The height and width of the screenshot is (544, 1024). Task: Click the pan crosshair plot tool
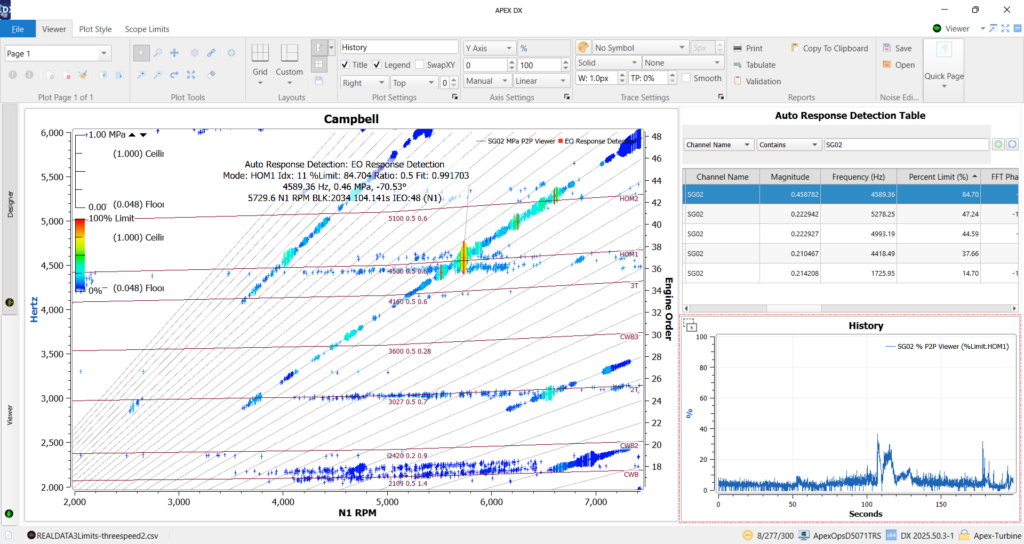pyautogui.click(x=175, y=53)
